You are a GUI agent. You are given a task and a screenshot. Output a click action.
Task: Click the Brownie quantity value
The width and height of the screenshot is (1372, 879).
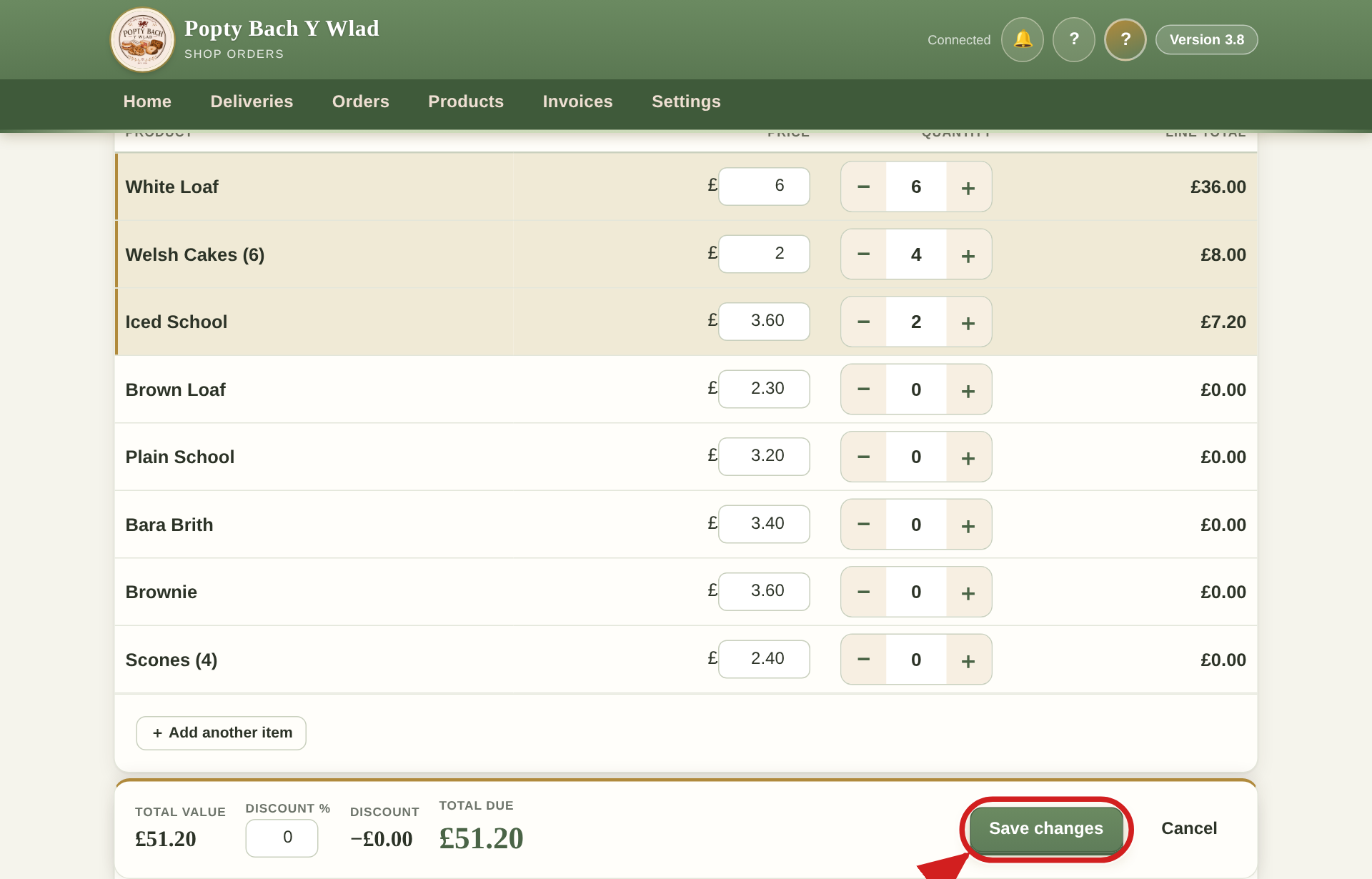[916, 592]
